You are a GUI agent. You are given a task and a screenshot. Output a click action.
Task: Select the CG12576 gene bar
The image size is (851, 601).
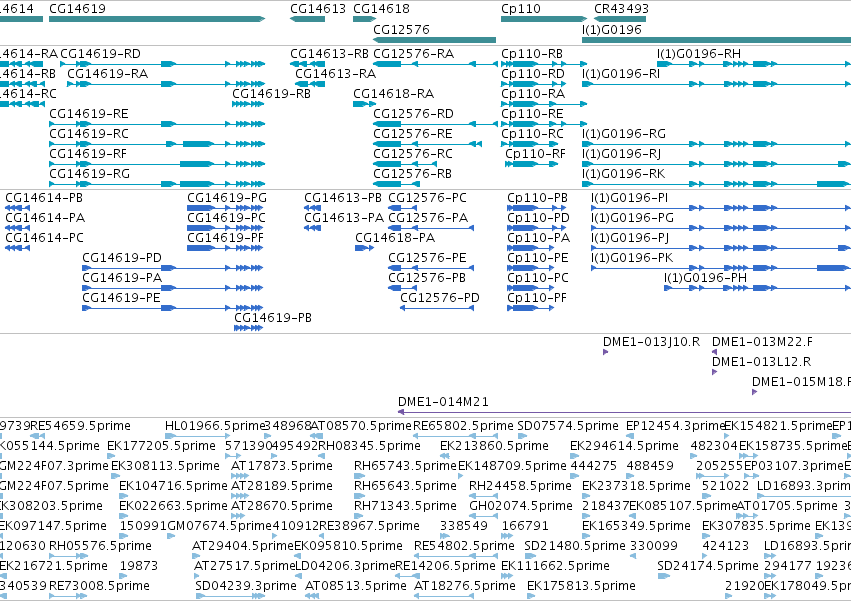[434, 40]
